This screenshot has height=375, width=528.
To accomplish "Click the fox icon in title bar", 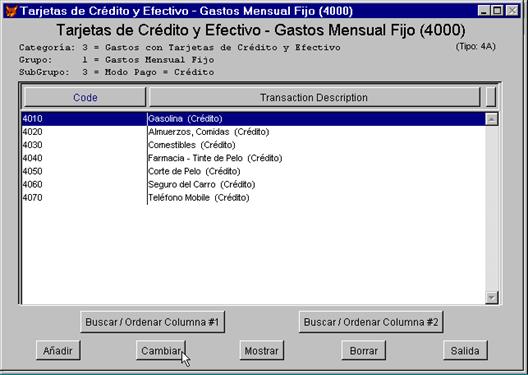I will (11, 11).
